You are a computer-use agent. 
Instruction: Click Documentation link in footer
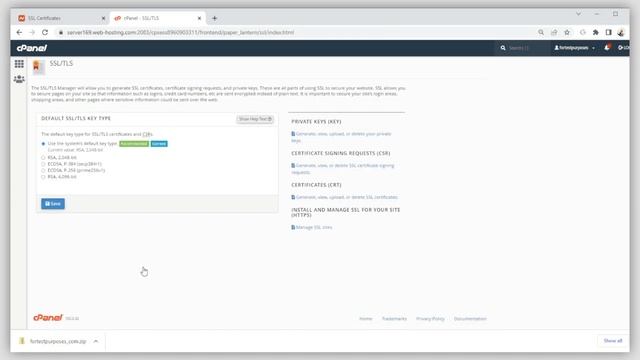coord(470,318)
